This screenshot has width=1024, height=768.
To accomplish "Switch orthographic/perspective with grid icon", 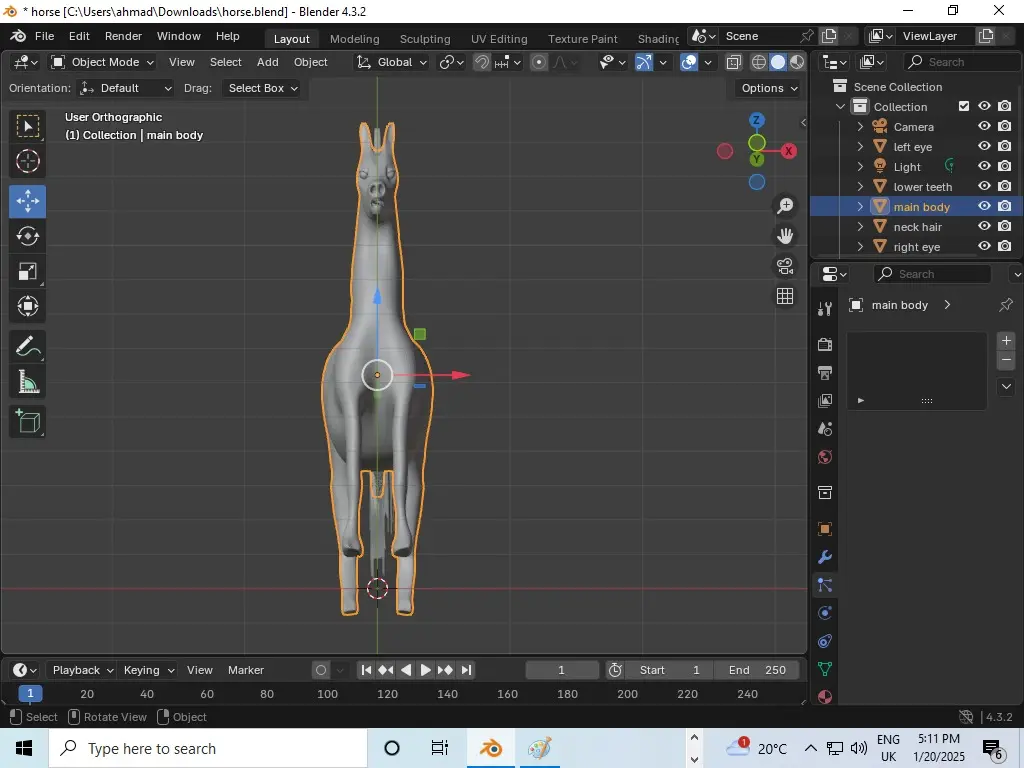I will click(785, 296).
